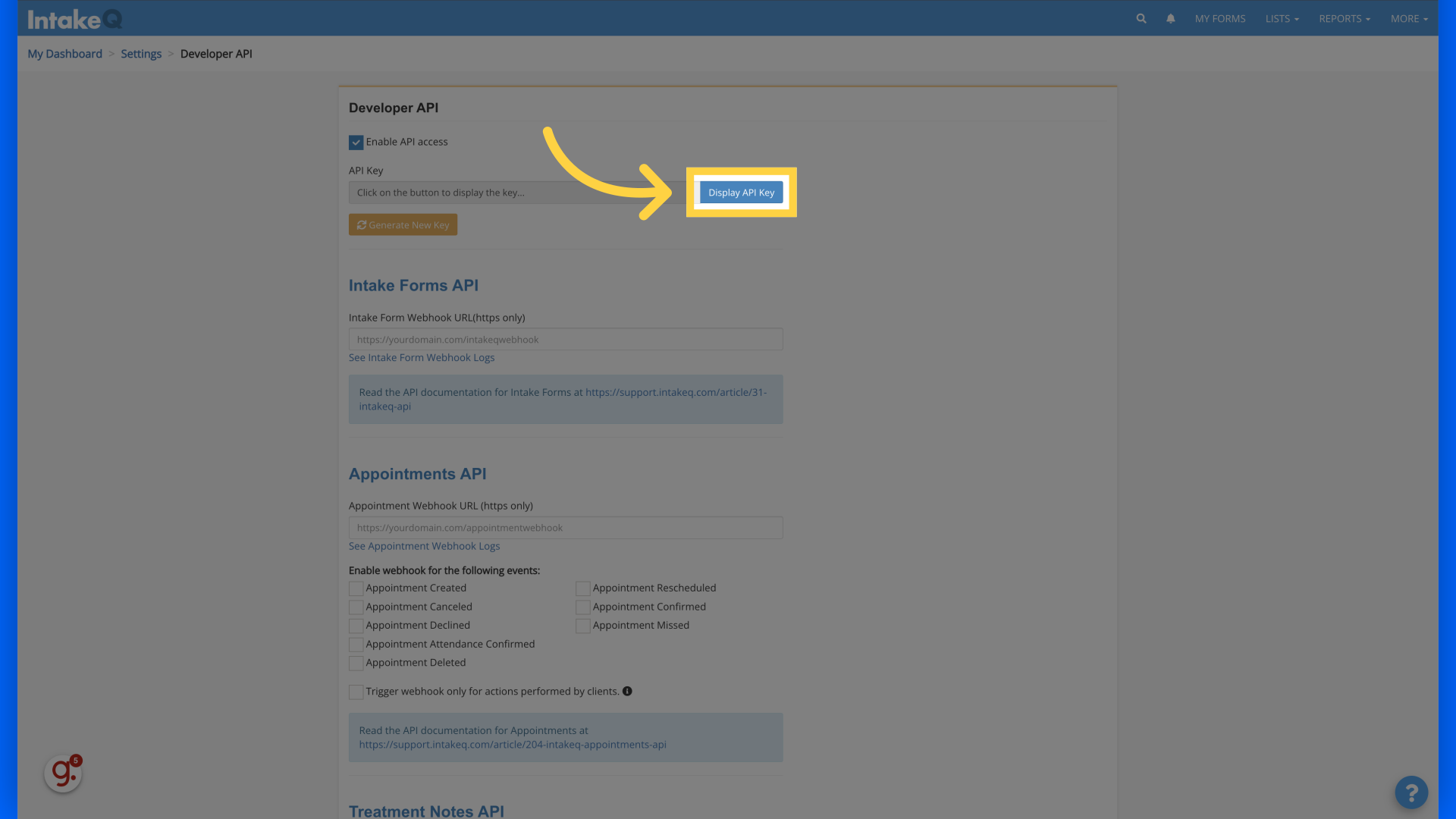
Task: Click the IntakeQ logo
Action: [x=74, y=18]
